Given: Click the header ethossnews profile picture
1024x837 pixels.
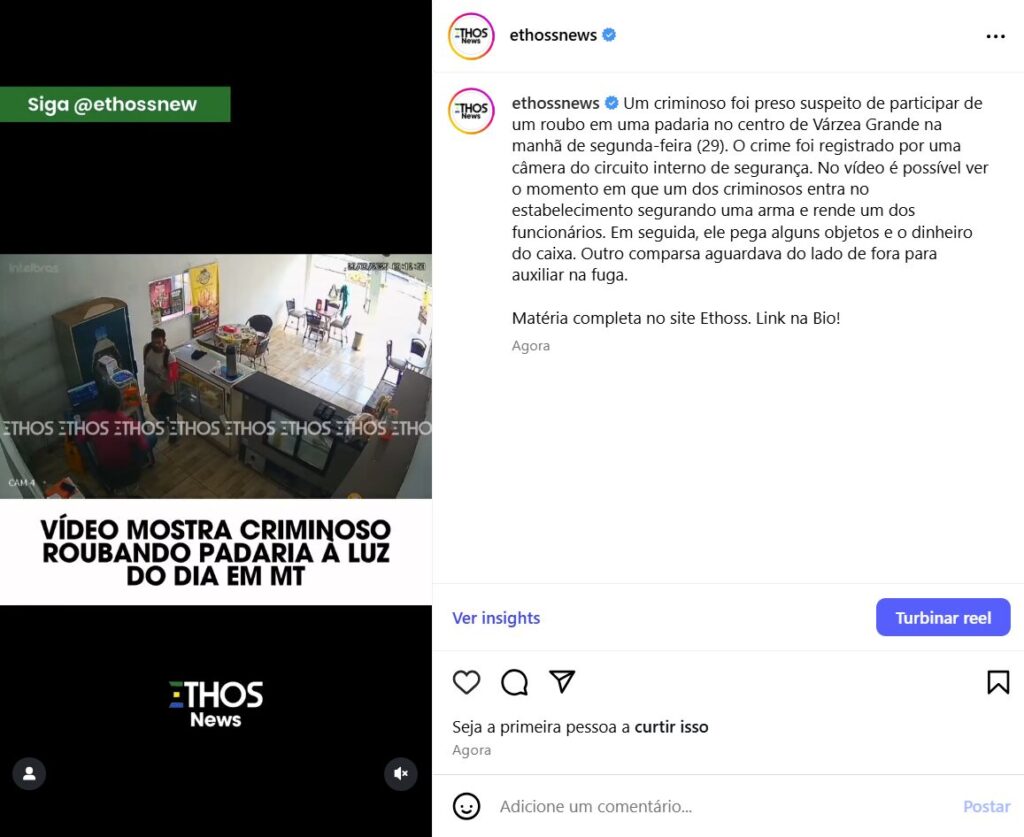Looking at the screenshot, I should 471,36.
